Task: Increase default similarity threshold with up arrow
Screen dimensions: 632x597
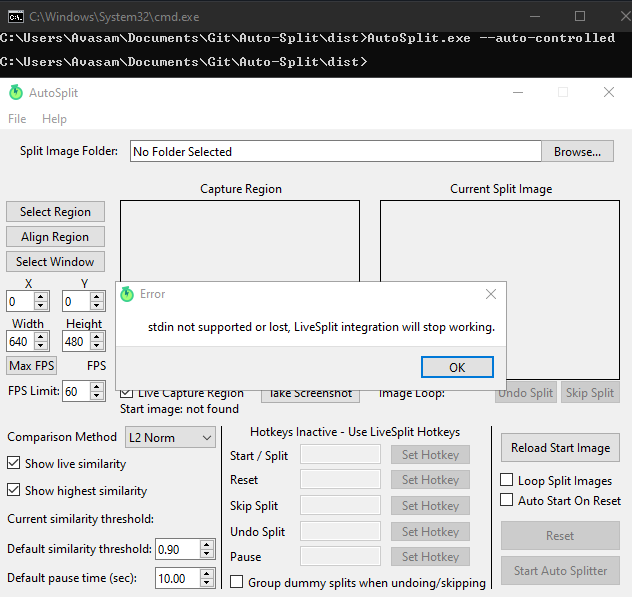Action: tap(207, 545)
